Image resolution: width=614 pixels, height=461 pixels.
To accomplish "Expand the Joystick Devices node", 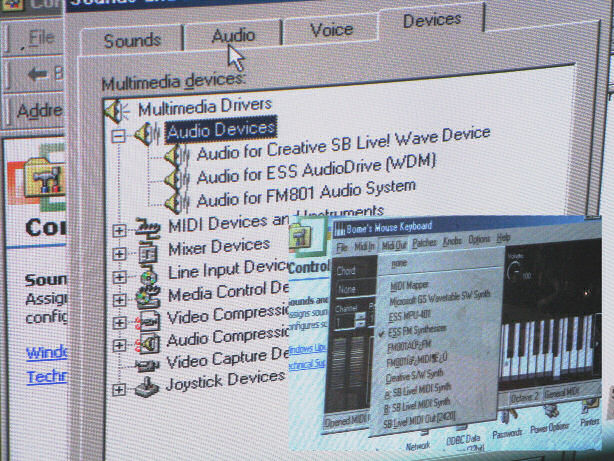I will click(x=120, y=386).
